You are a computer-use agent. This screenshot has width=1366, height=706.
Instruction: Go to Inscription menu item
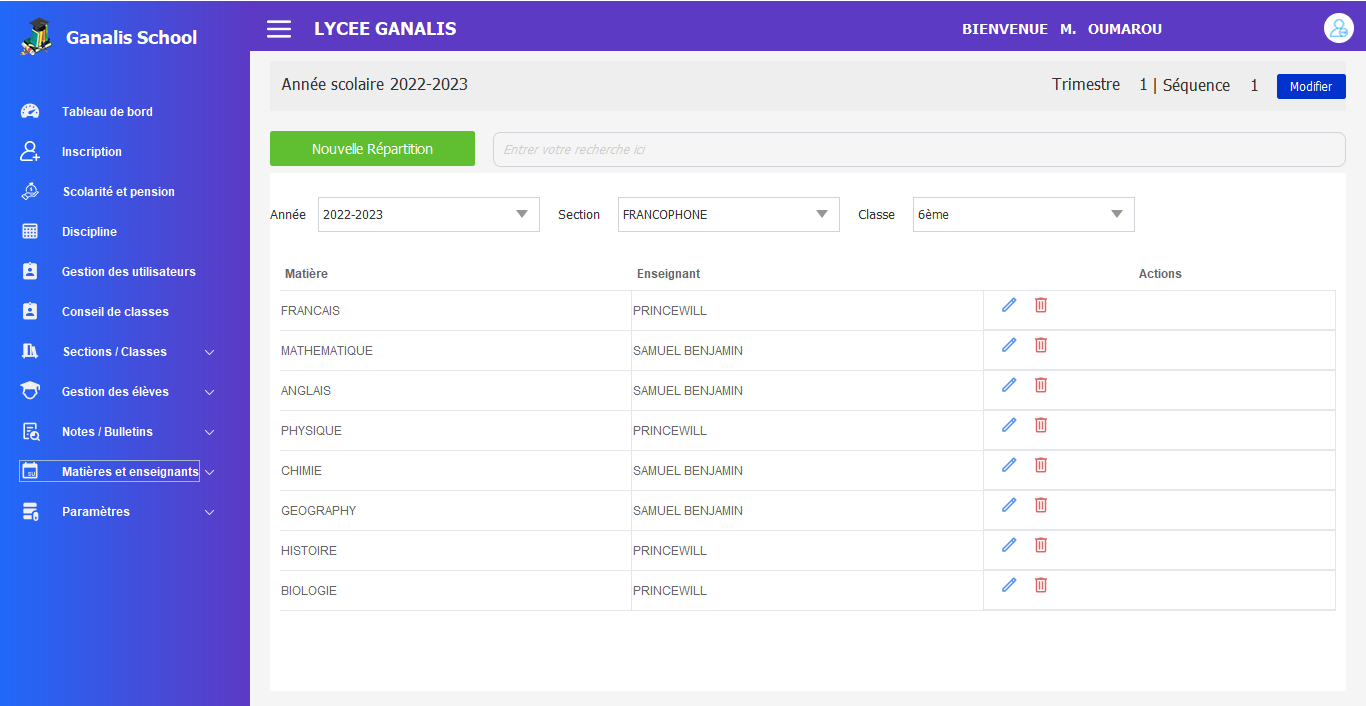92,152
